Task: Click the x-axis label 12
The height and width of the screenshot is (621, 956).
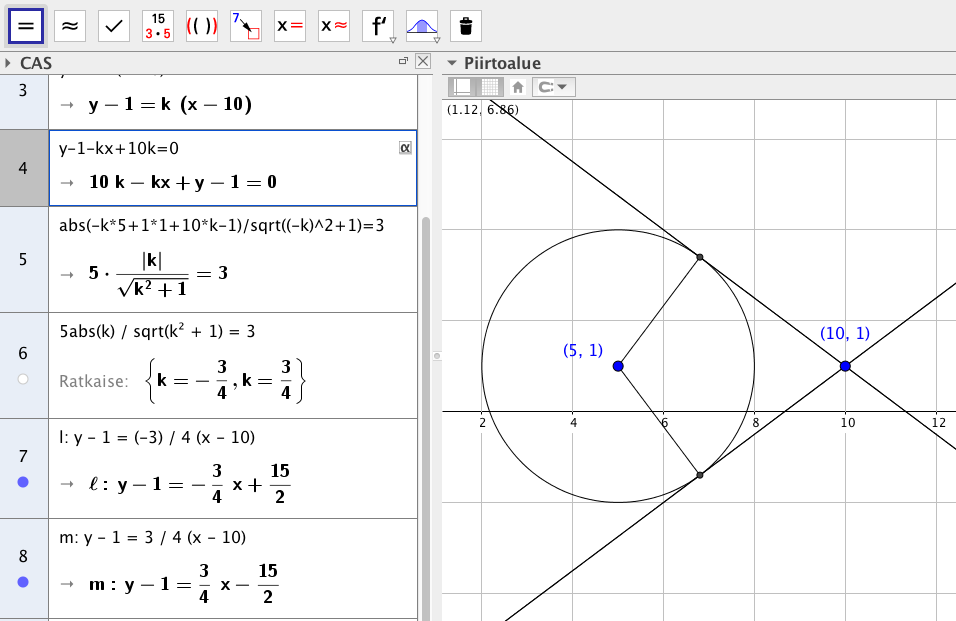Action: pos(940,422)
